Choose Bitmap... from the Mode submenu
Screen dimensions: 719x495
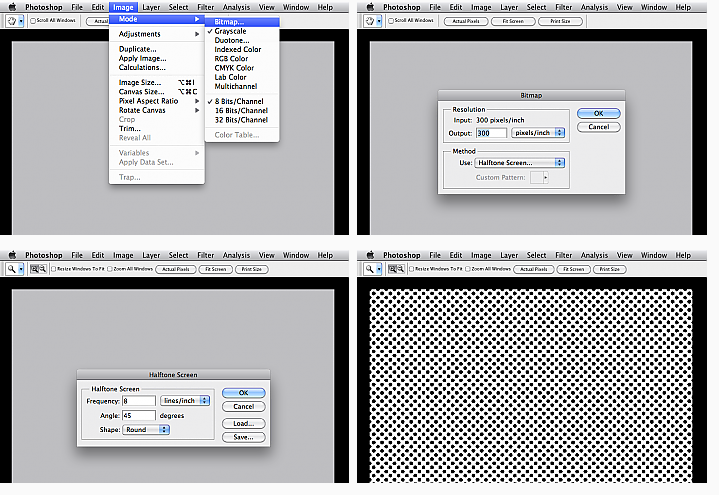pyautogui.click(x=242, y=22)
